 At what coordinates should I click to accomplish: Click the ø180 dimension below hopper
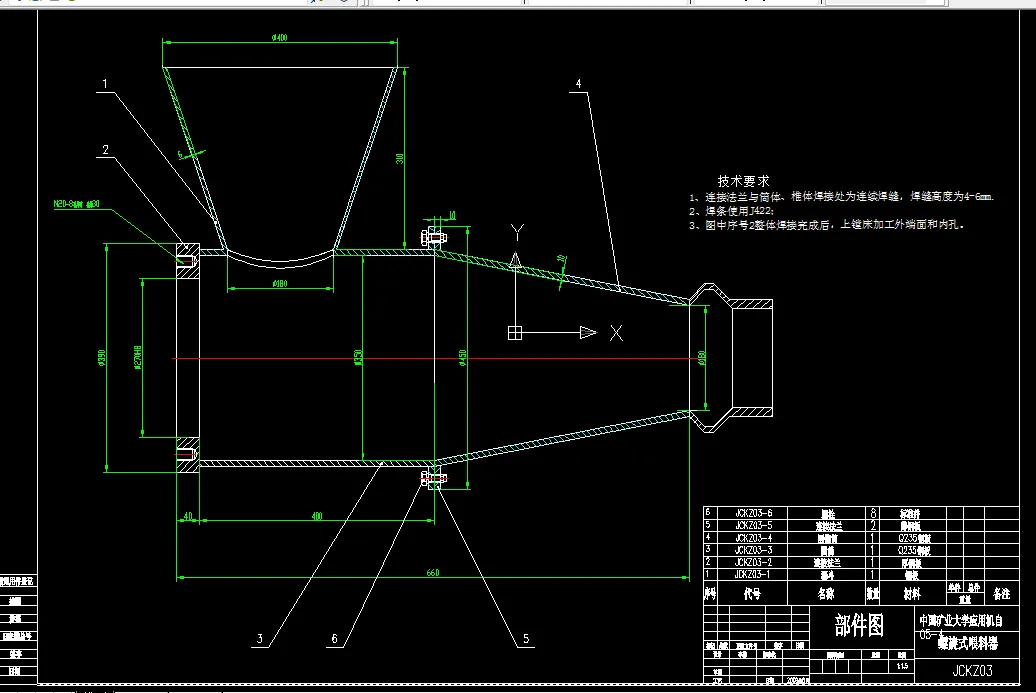[279, 284]
